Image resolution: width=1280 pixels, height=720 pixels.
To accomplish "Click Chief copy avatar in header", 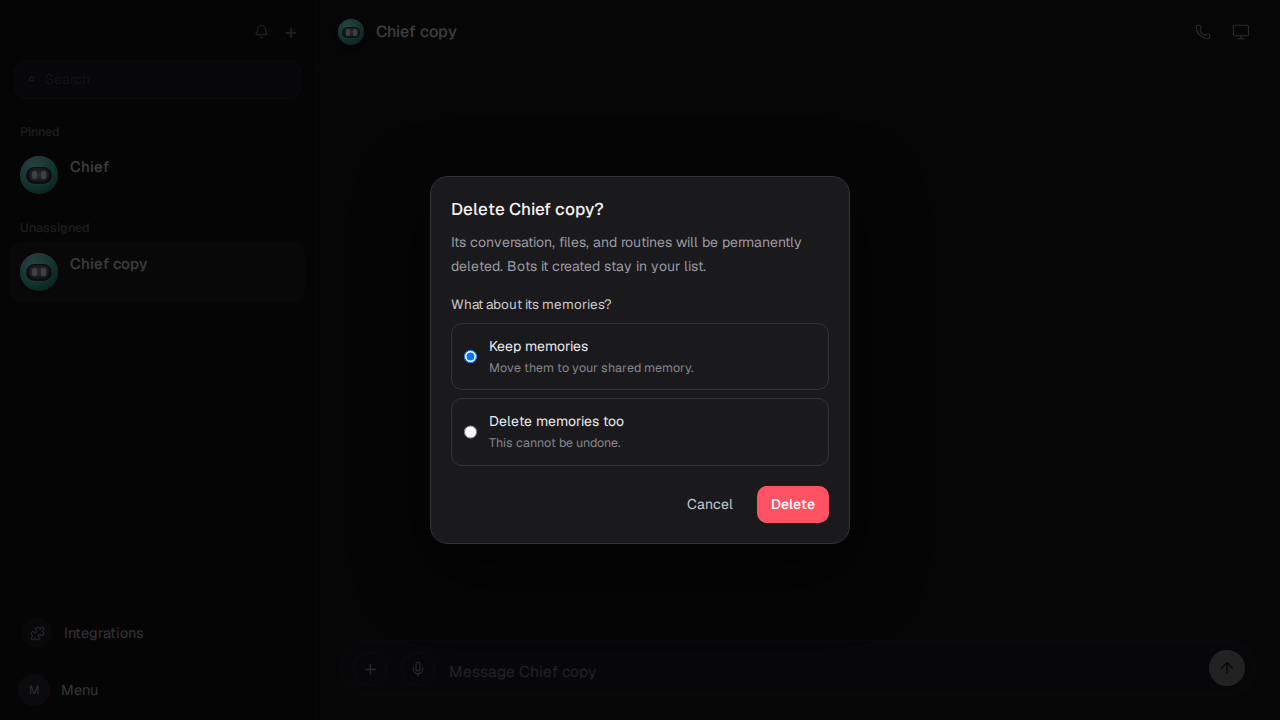I will click(x=351, y=32).
